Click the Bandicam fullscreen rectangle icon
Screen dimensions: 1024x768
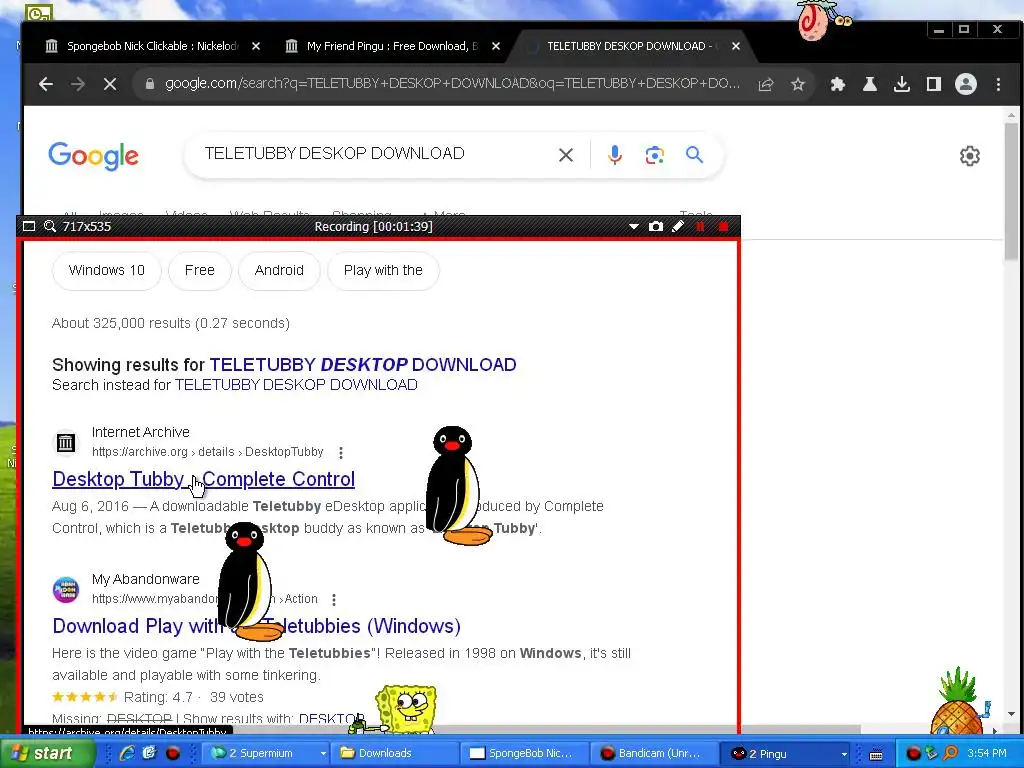29,227
